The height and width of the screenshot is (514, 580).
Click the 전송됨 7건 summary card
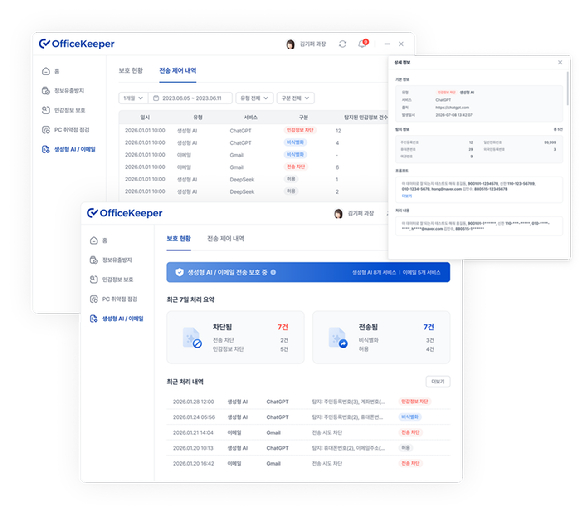tap(381, 337)
